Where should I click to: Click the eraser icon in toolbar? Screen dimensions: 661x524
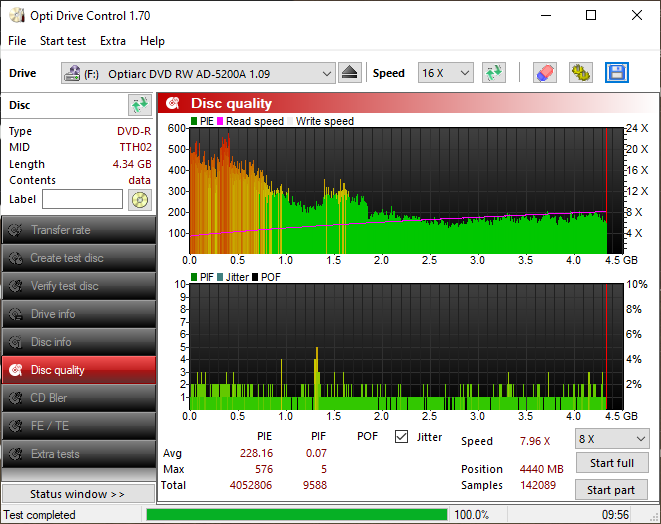tap(544, 73)
